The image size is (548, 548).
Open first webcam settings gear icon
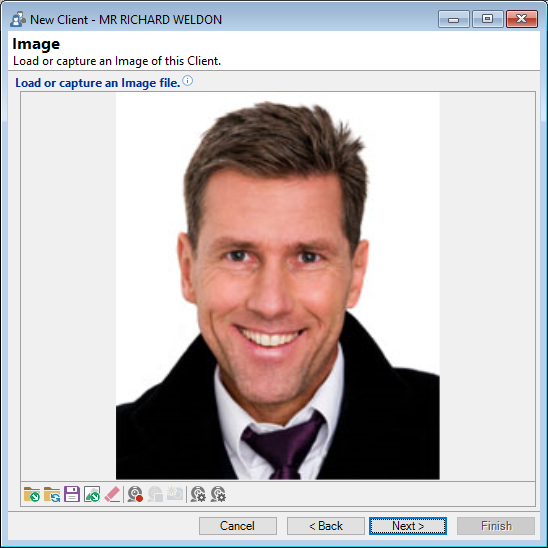coord(198,495)
